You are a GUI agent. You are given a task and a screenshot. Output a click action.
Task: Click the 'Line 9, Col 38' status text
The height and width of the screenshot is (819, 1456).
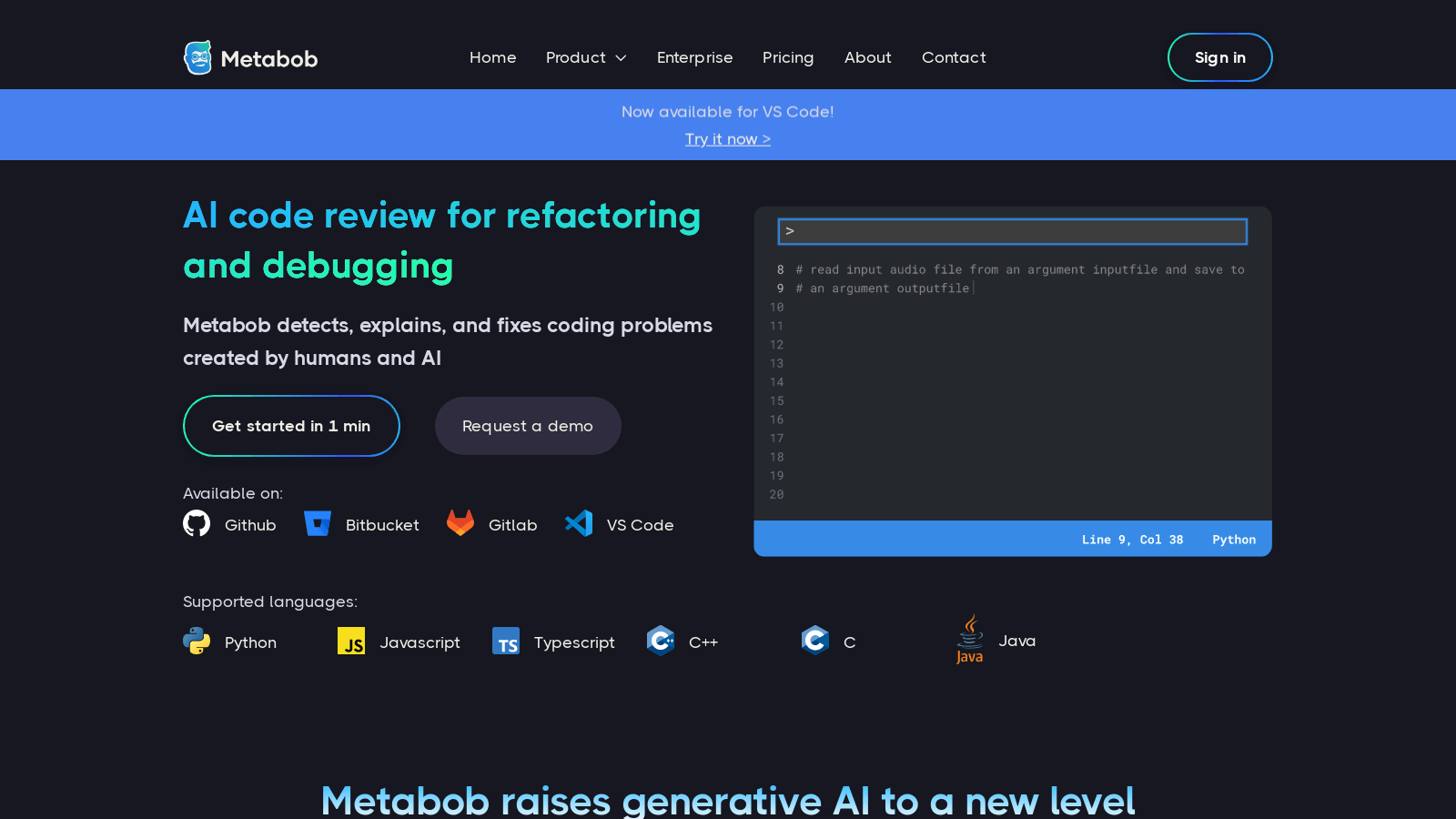click(1132, 540)
